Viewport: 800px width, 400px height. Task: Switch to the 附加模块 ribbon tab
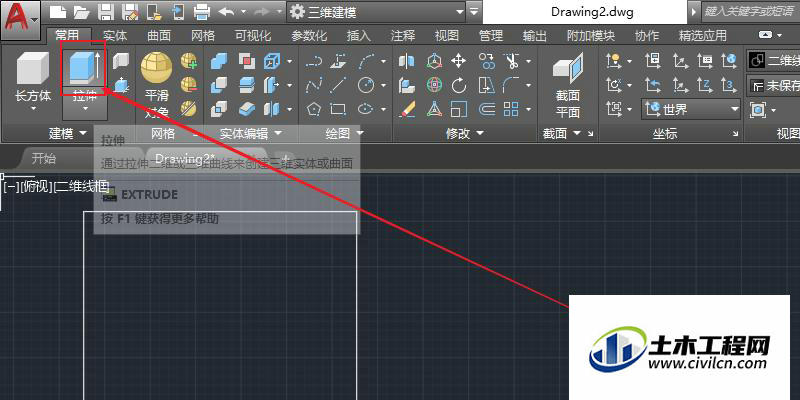click(591, 36)
